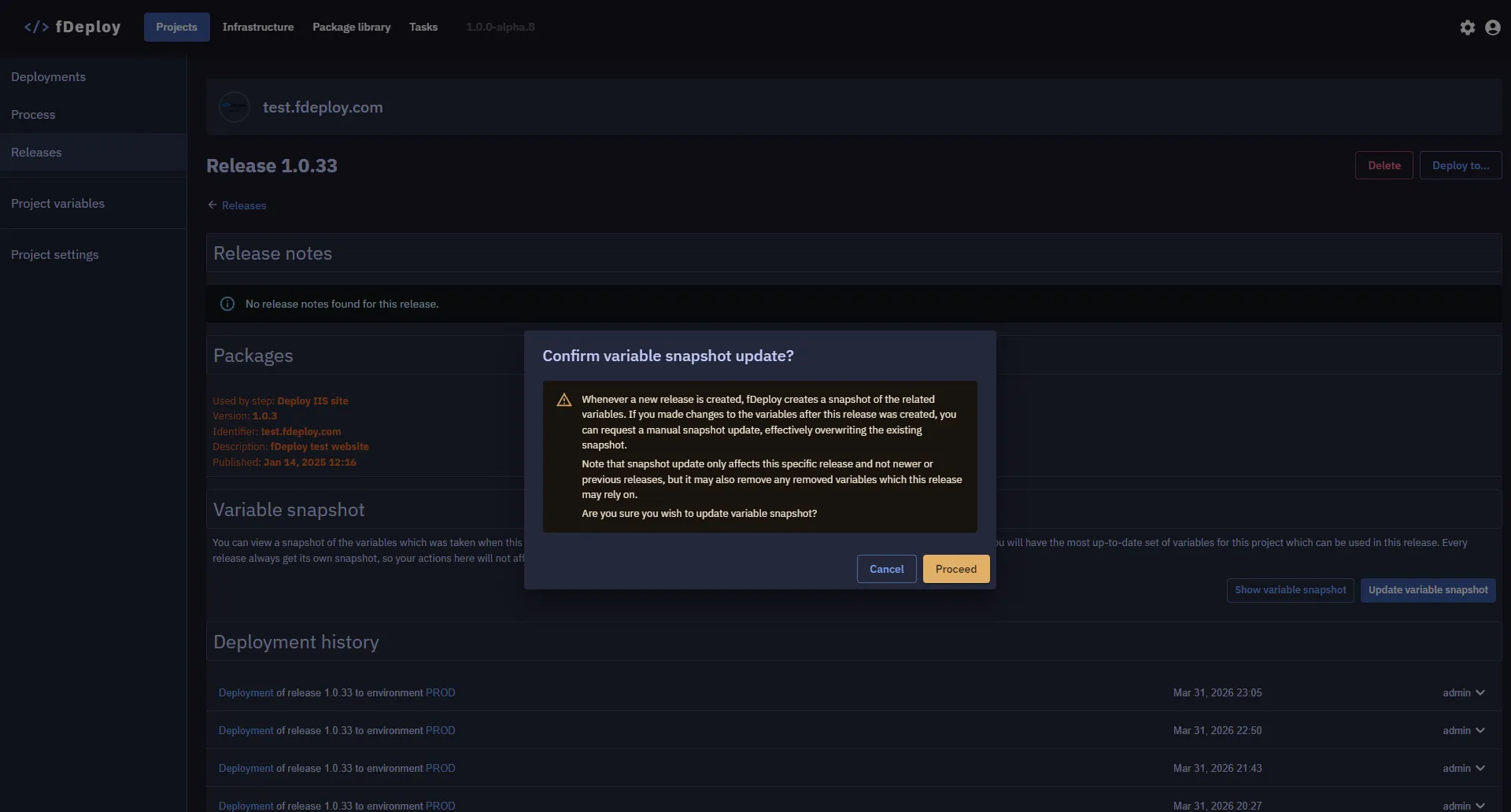
Task: Expand the Mar 31, 2026 20:27 deployment row
Action: [x=1480, y=806]
